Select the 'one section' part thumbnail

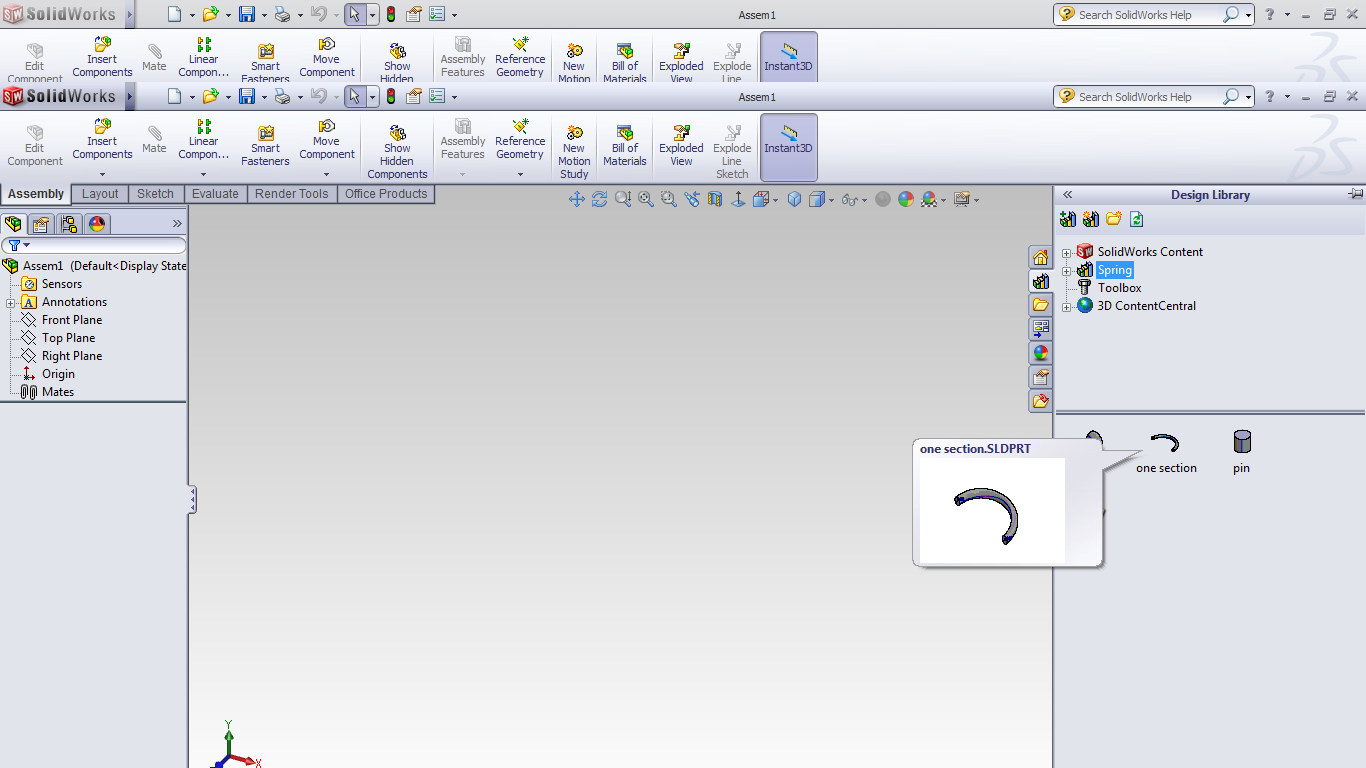pos(1166,453)
